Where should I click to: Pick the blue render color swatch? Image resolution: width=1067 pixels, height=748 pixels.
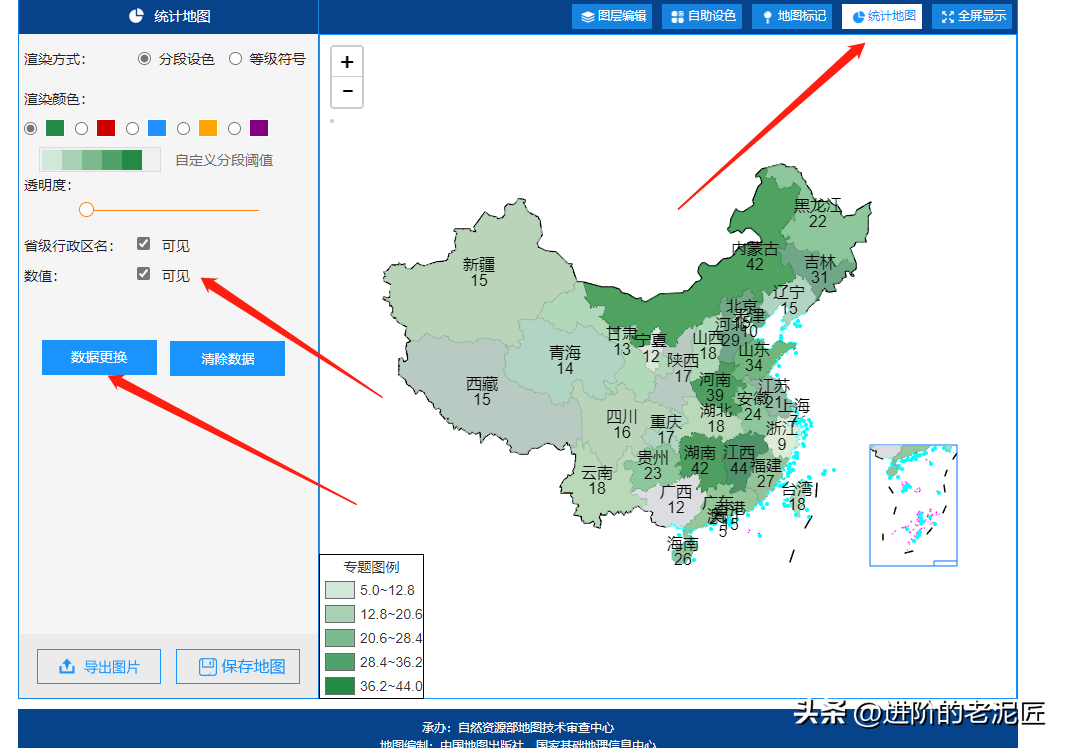tap(157, 128)
